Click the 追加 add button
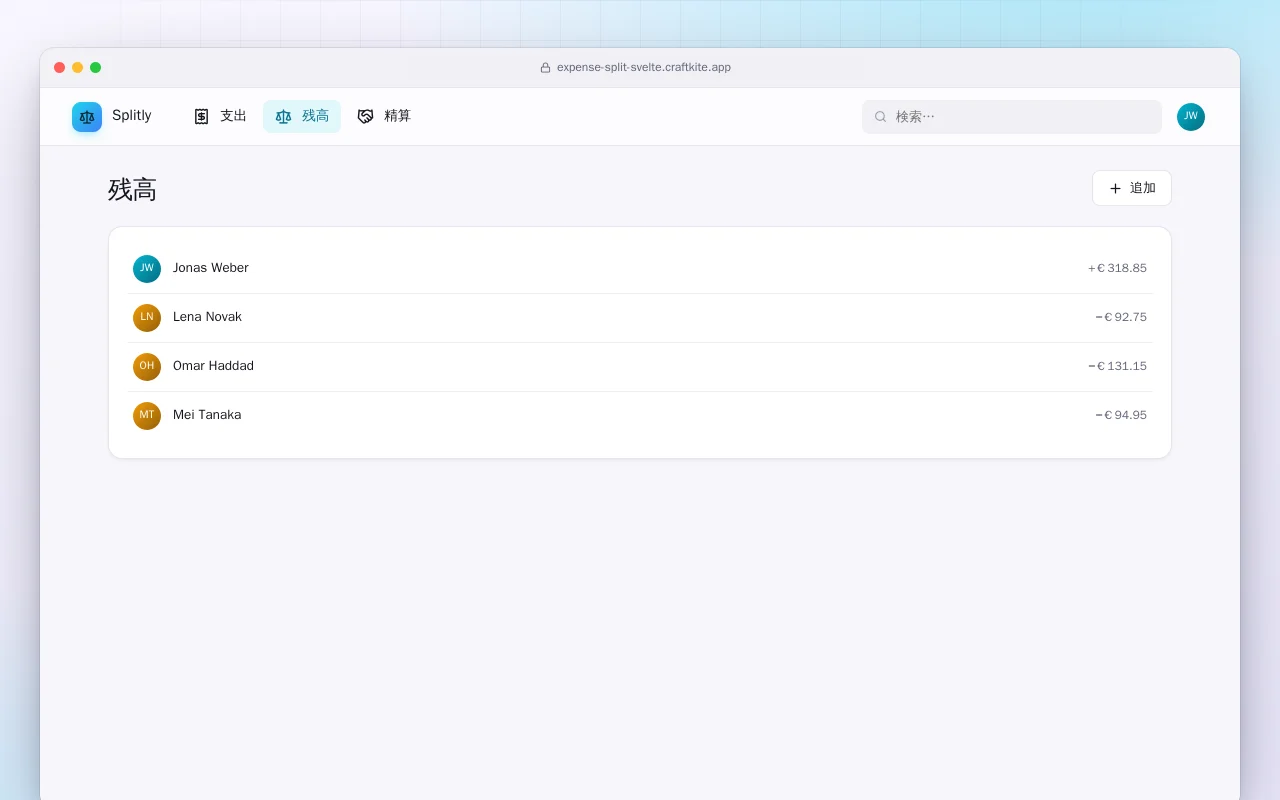Screen dimensions: 1280x800 1132,188
